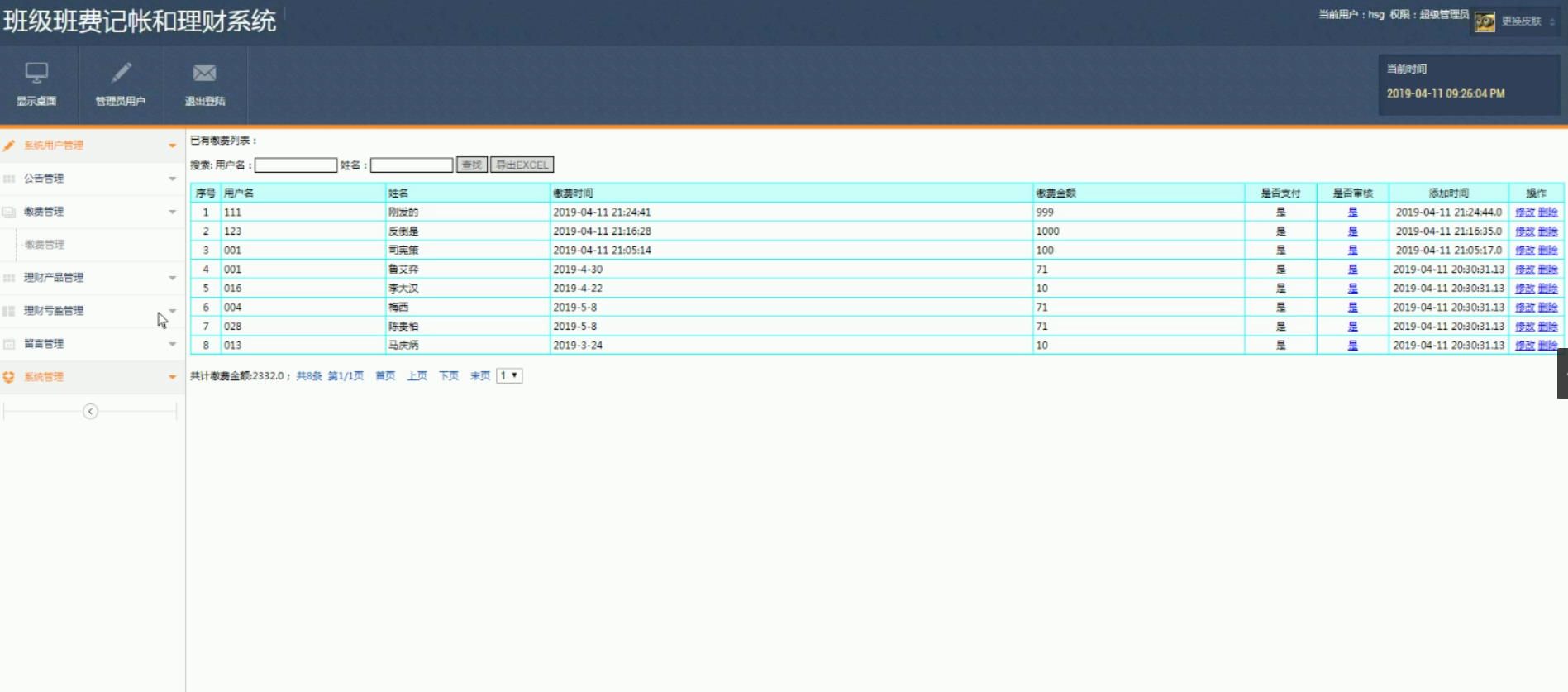Go to 末页 in pagination
The image size is (1568, 692).
[479, 376]
